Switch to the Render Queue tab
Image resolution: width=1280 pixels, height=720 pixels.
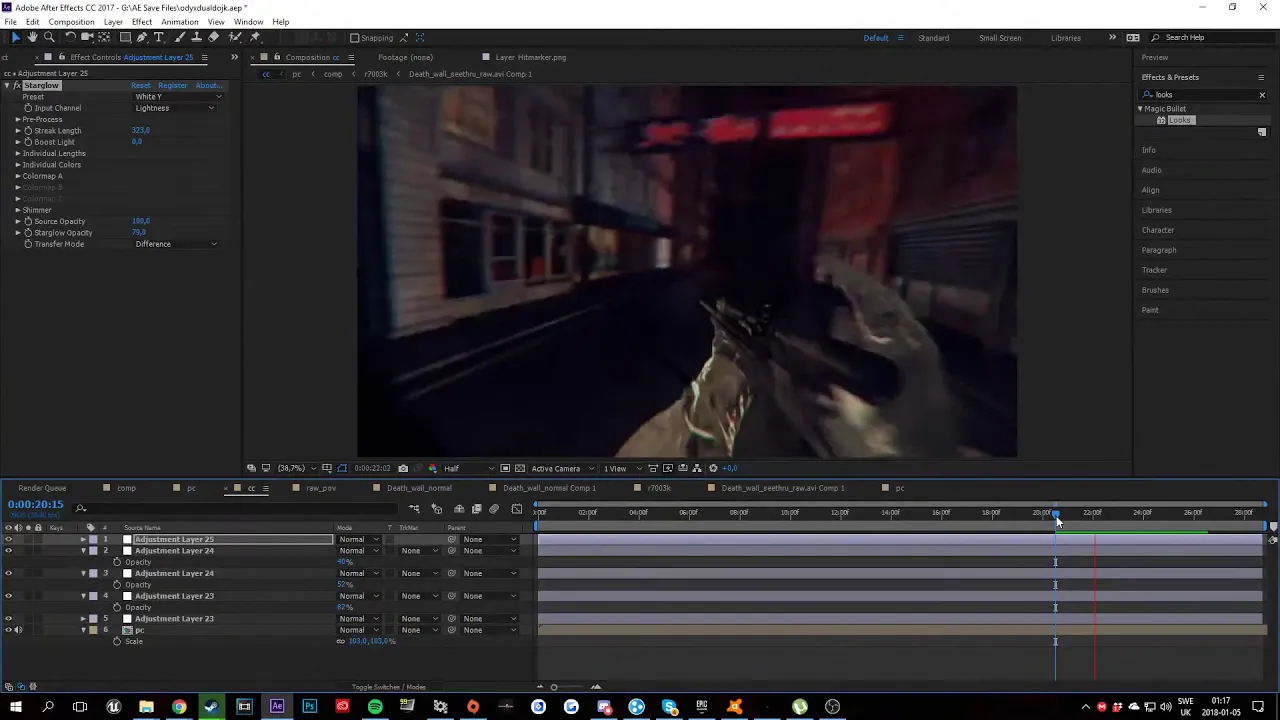pos(42,488)
